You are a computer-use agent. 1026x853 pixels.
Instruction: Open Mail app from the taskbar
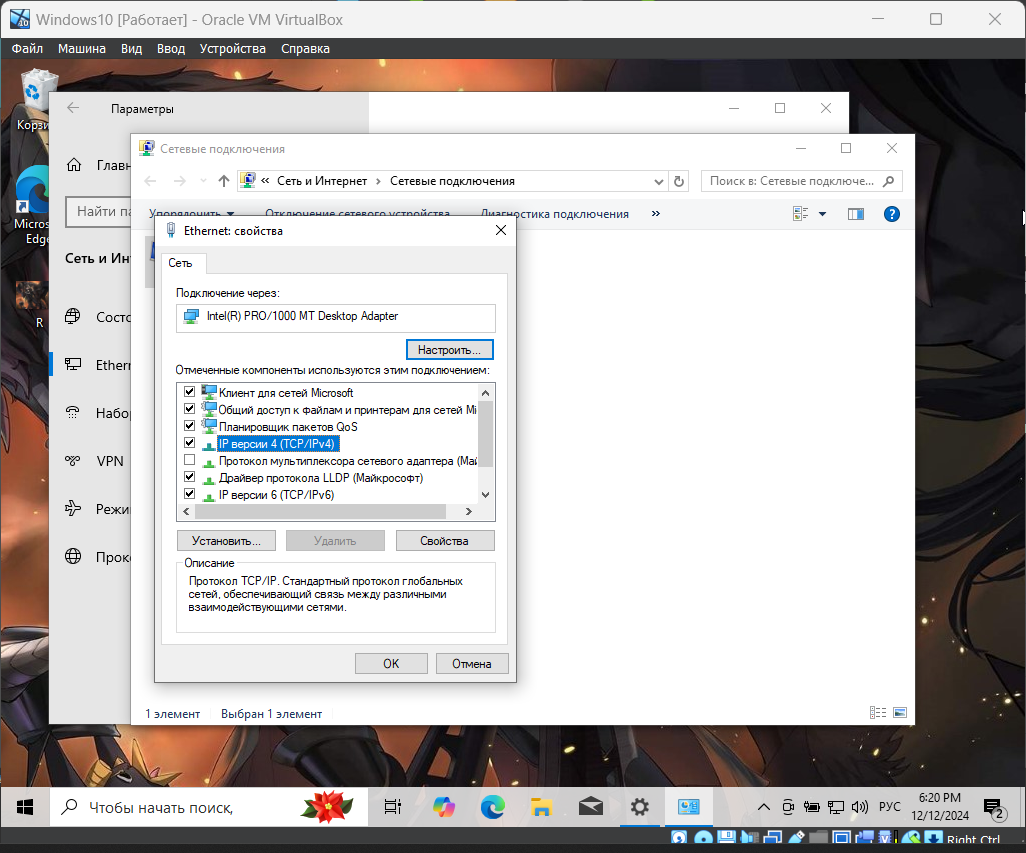pyautogui.click(x=591, y=807)
